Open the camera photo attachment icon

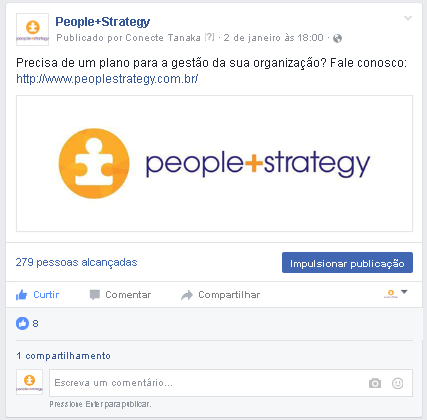(x=375, y=383)
